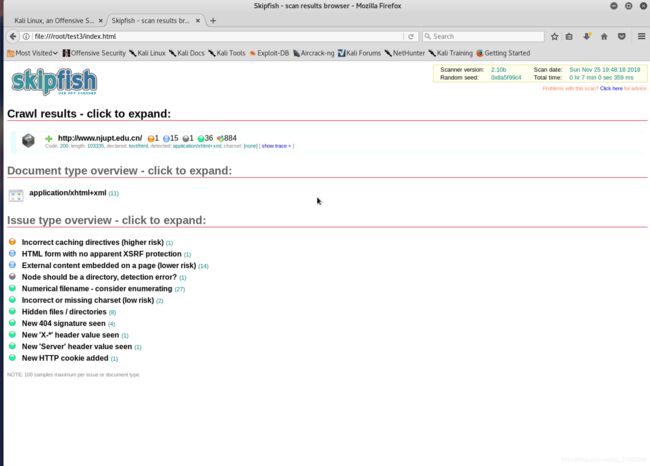Bookmark this page with the star icon
Image resolution: width=650 pixels, height=466 pixels.
click(x=555, y=36)
